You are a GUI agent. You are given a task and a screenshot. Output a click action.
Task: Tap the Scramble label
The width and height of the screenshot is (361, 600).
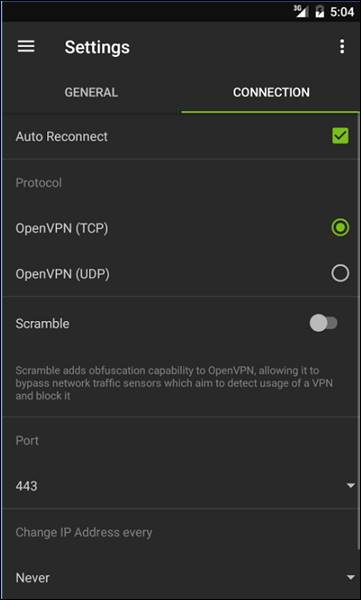pos(42,324)
